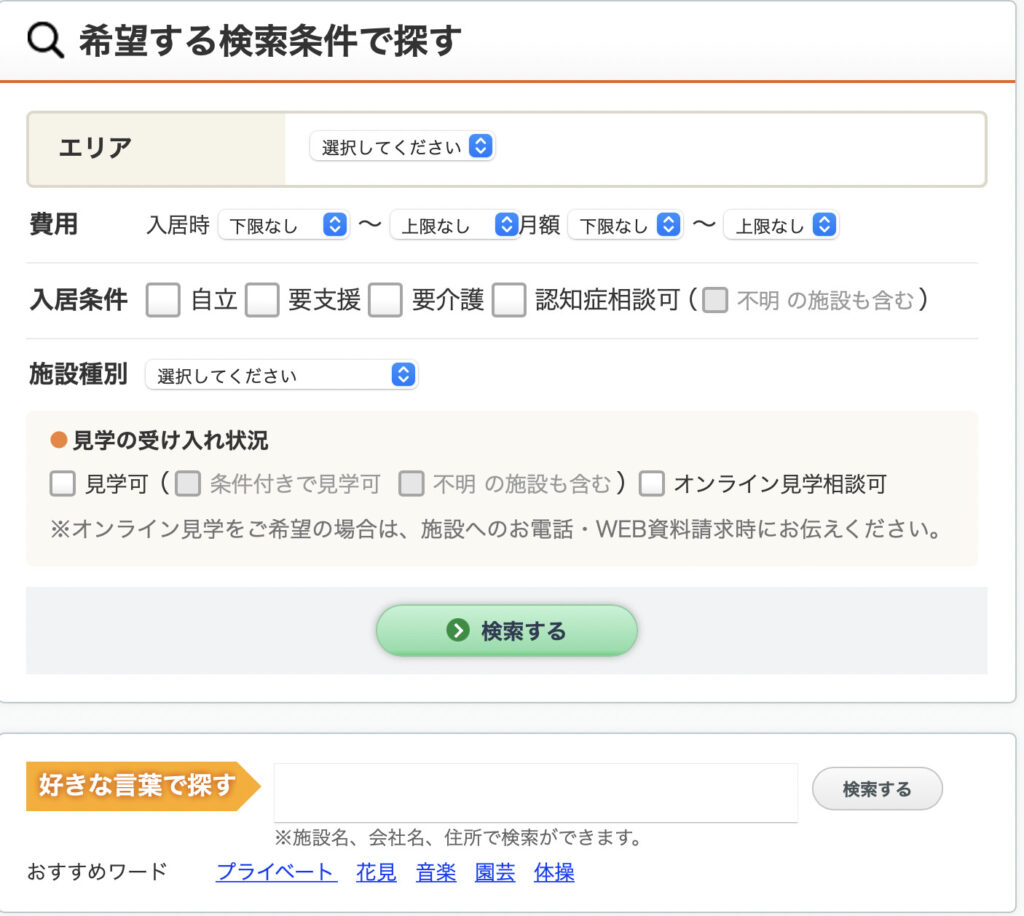Open 入居時 lower limit dropdown

[283, 225]
